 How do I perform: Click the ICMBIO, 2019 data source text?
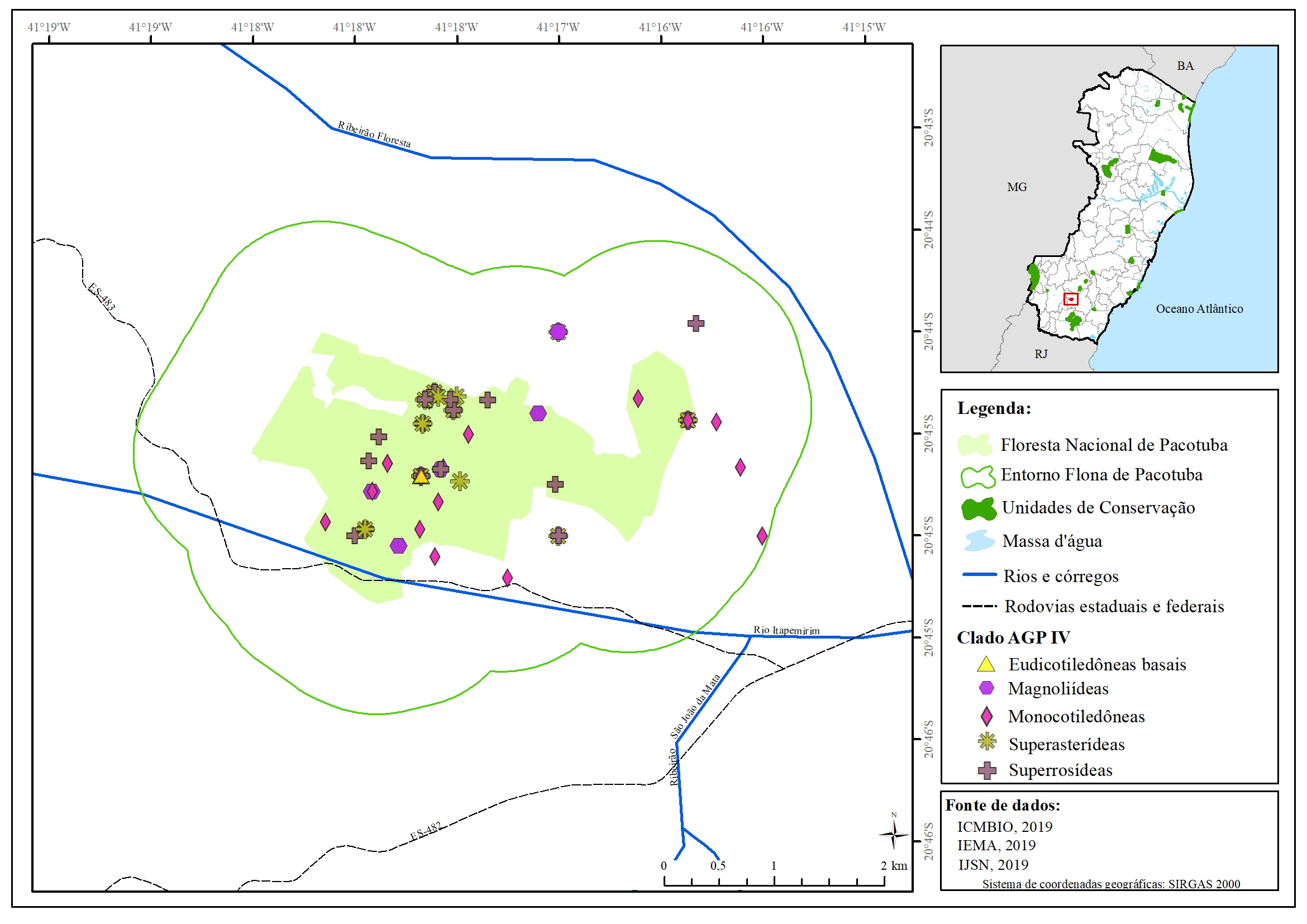[1004, 827]
